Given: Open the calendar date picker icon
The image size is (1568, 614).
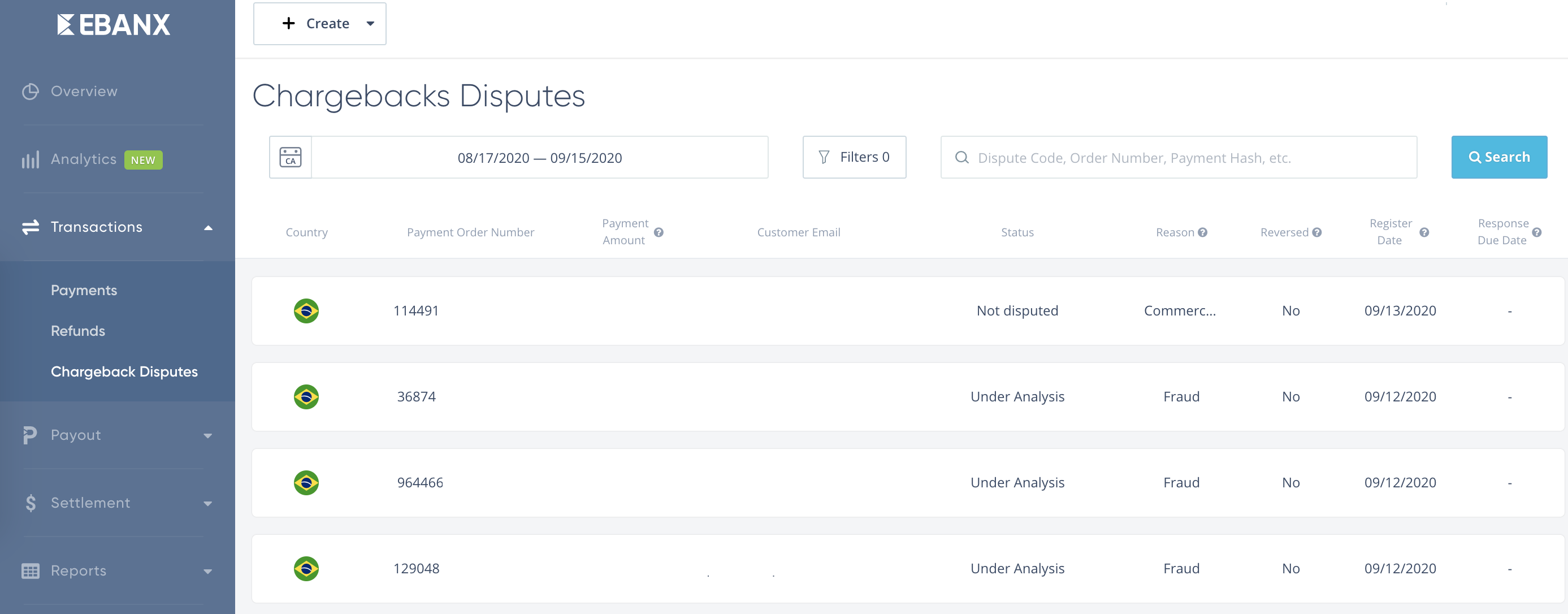Looking at the screenshot, I should tap(291, 157).
